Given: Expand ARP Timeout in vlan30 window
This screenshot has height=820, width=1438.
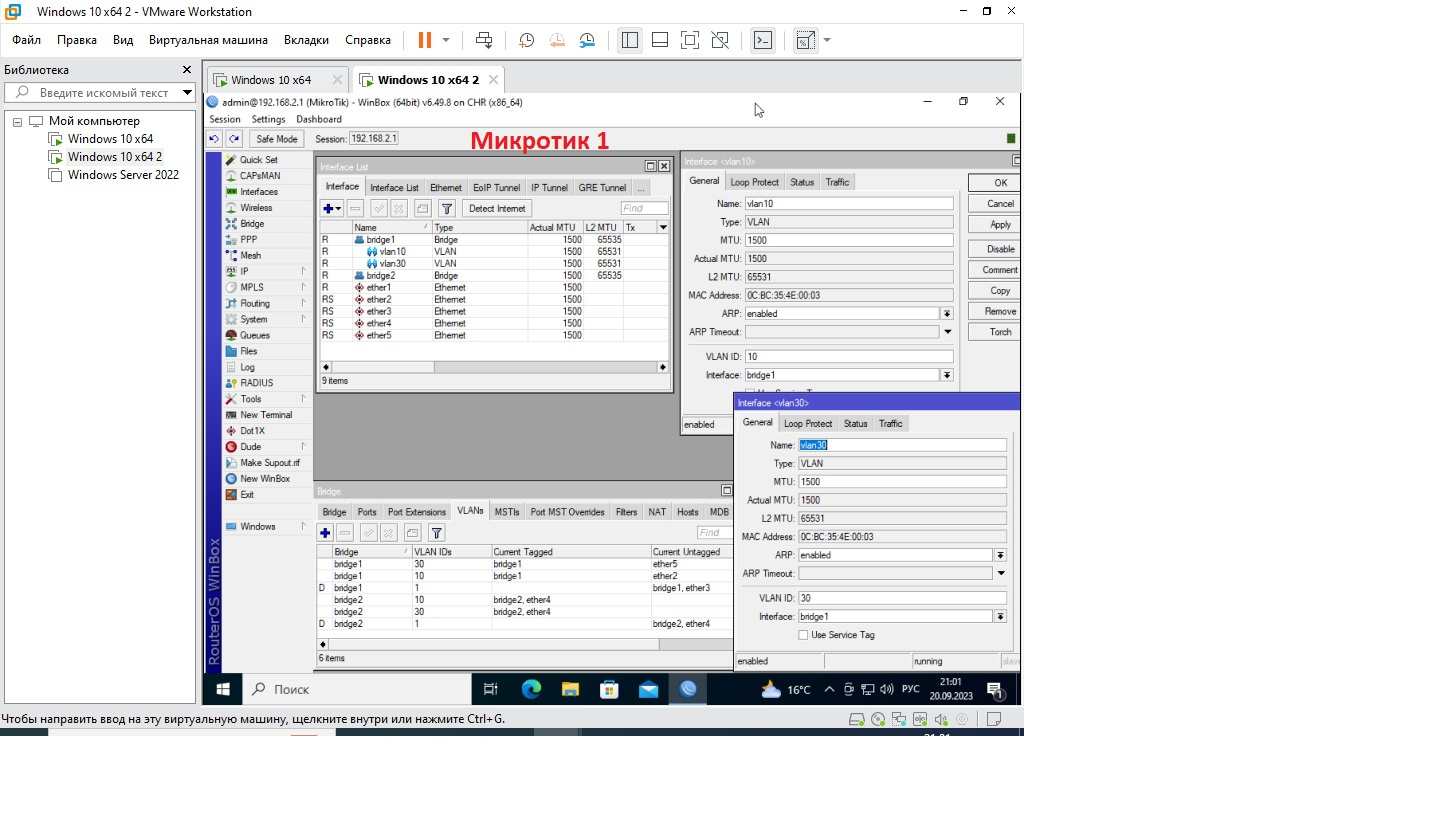Looking at the screenshot, I should [x=1000, y=574].
